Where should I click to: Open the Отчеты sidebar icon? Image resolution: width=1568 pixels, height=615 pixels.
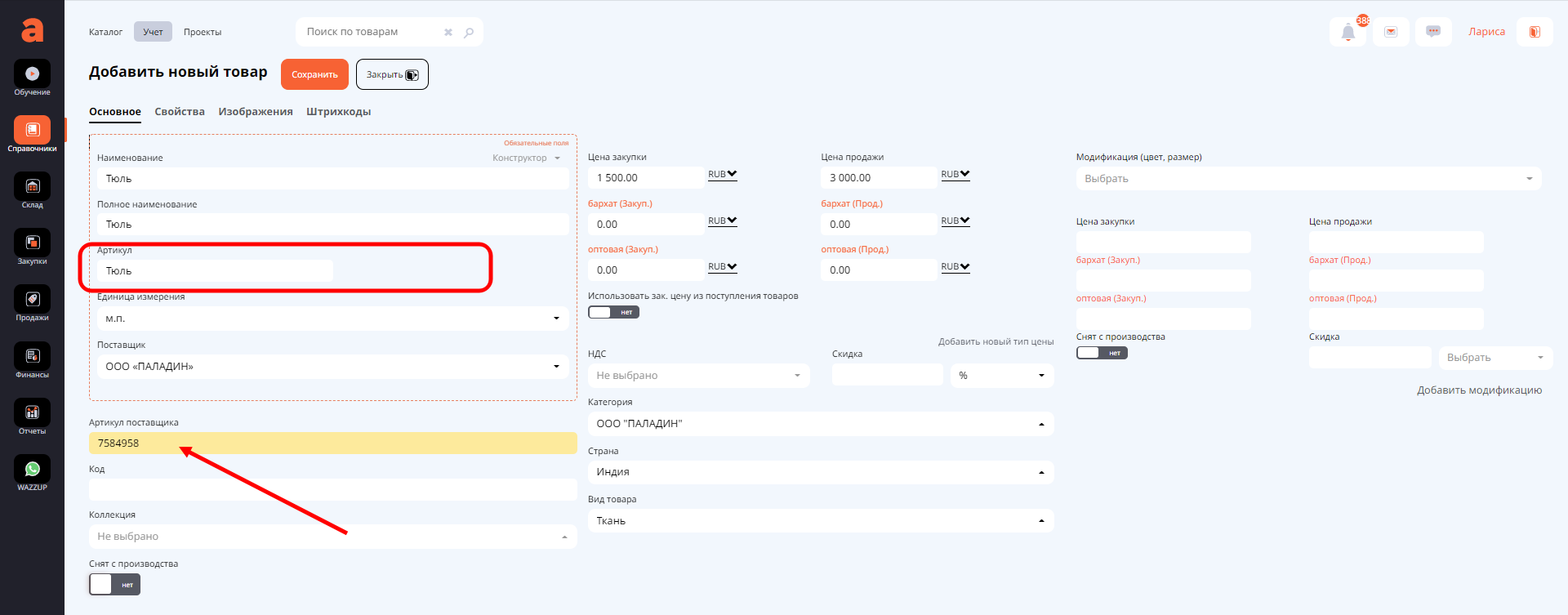pos(32,413)
